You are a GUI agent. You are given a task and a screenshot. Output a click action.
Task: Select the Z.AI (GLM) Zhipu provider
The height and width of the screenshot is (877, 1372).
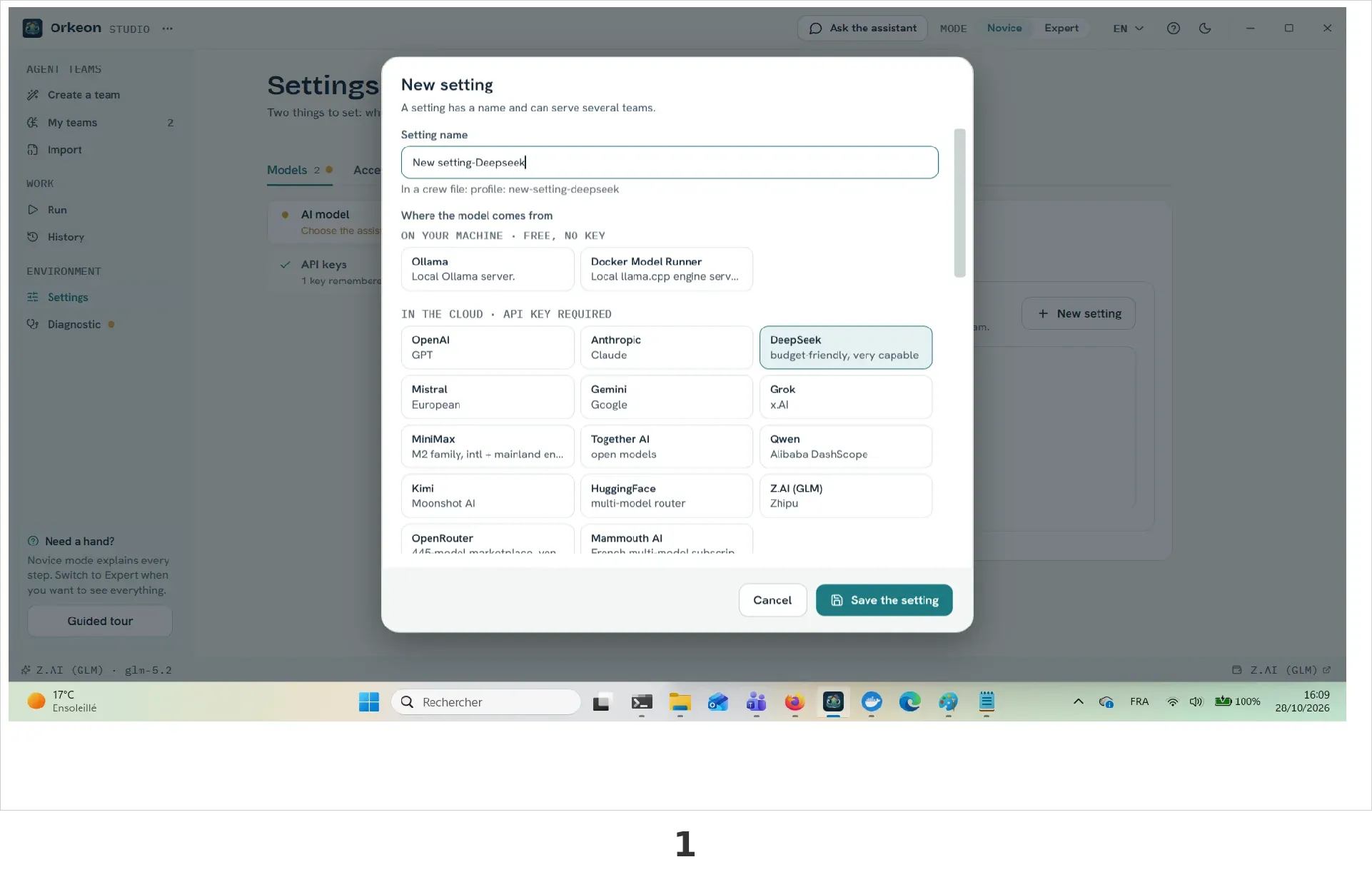(x=846, y=496)
